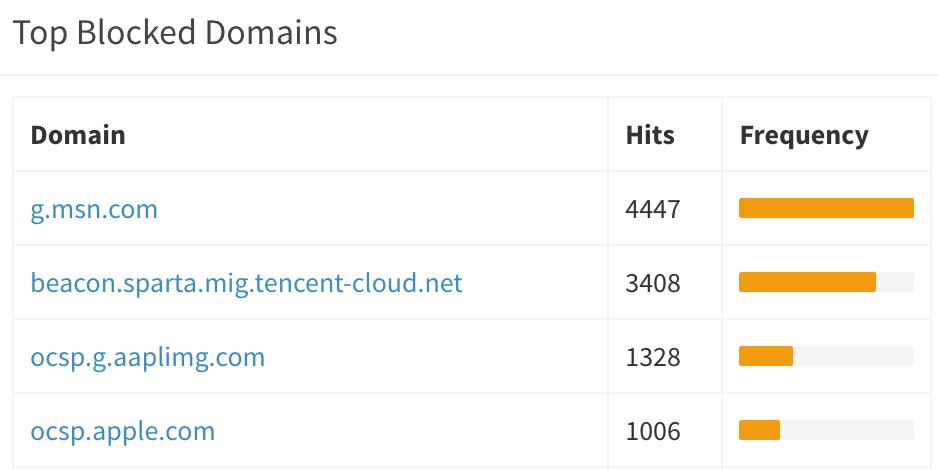
Task: Follow the ocsp.apple.com domain link
Action: [123, 431]
